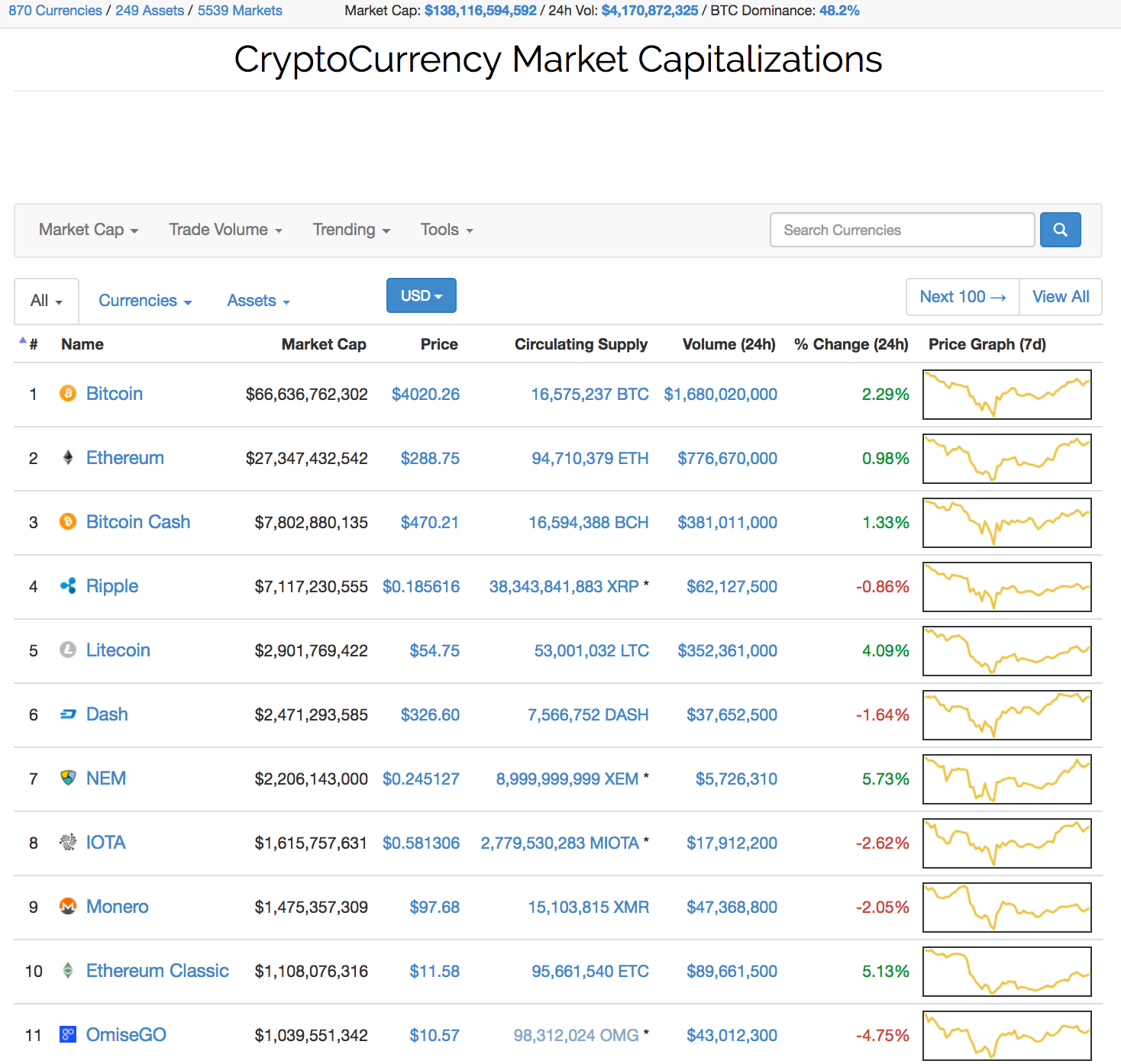The height and width of the screenshot is (1064, 1121).
Task: Open the OmiseGO currency page link
Action: [126, 1035]
